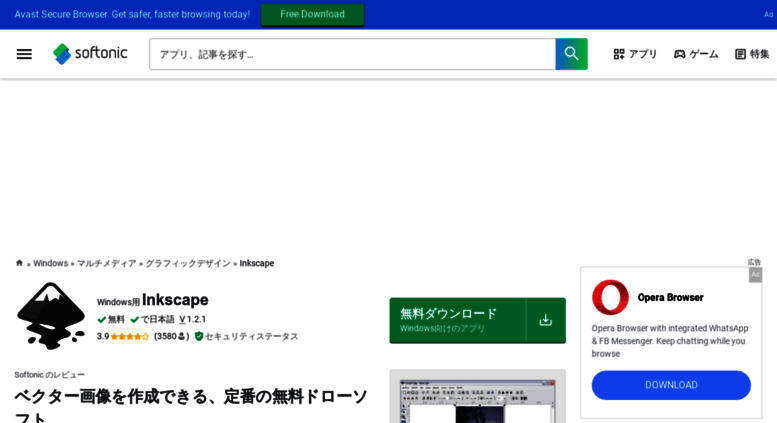Open the グラフィックデザイン breadcrumb link

click(188, 264)
